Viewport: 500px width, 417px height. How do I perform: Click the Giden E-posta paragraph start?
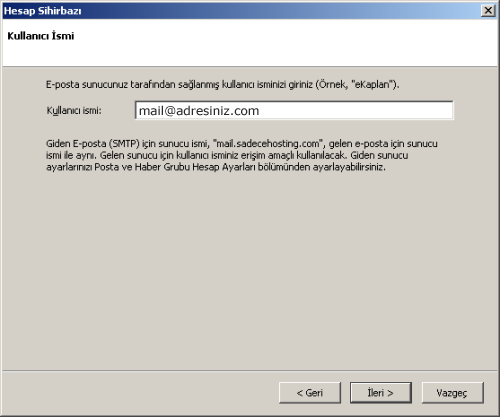76,144
